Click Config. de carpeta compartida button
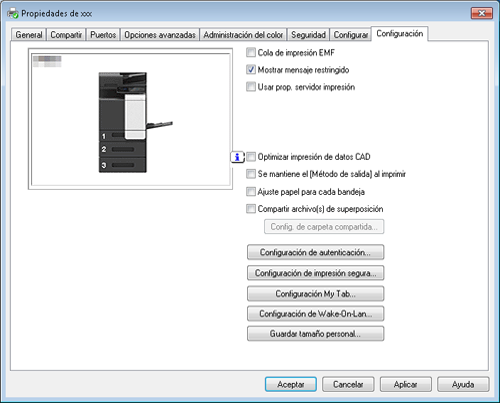Screen dimensions: 500x403 tap(324, 227)
